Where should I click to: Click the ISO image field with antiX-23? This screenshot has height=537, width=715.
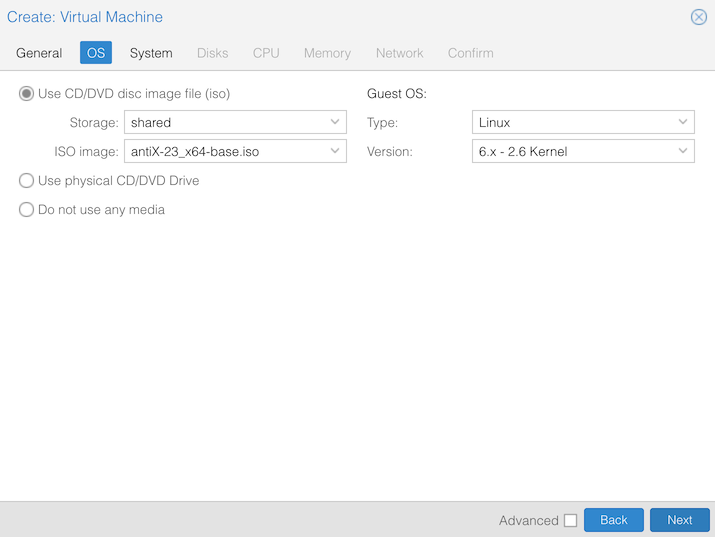tap(225, 152)
